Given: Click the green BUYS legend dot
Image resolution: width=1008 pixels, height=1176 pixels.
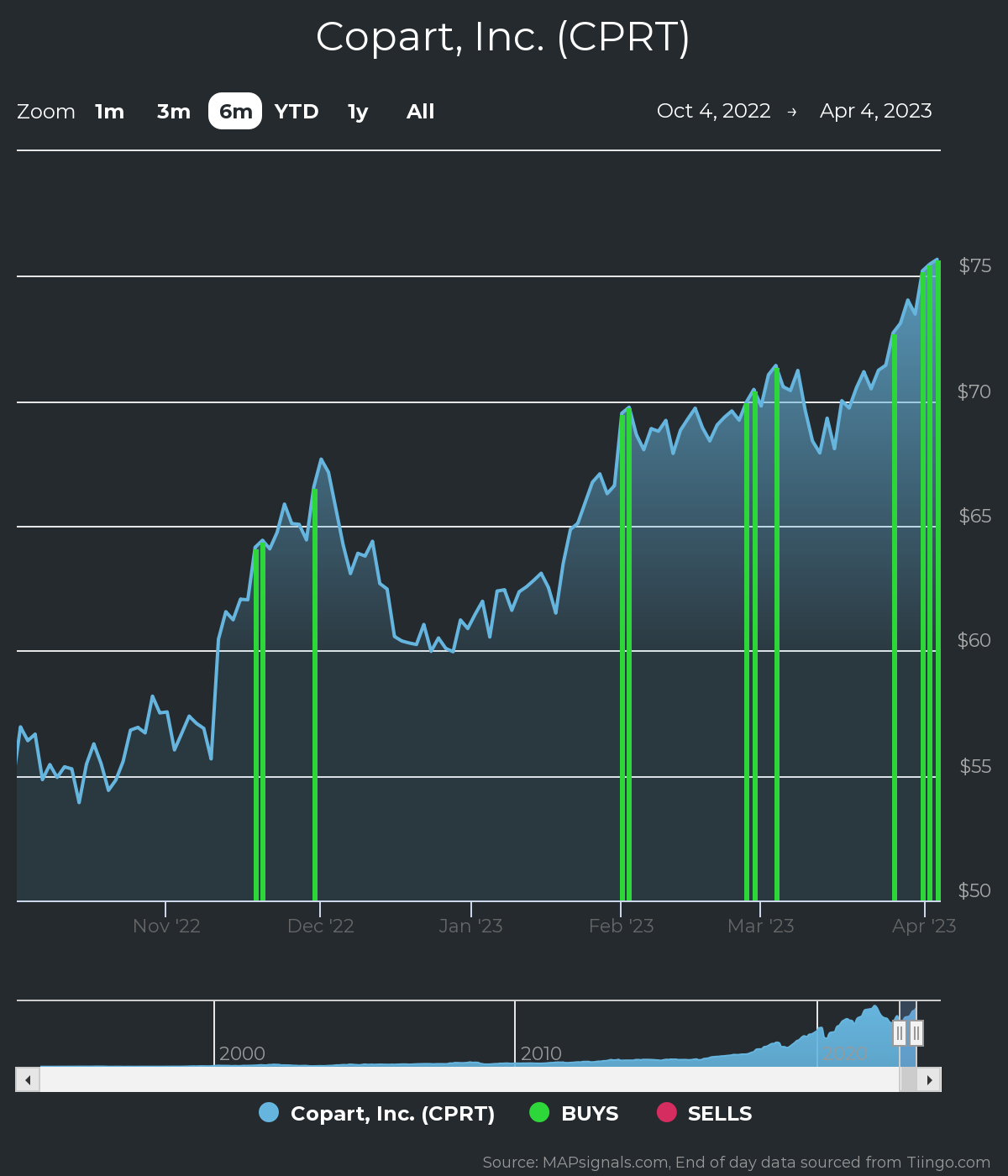Looking at the screenshot, I should 539,1112.
